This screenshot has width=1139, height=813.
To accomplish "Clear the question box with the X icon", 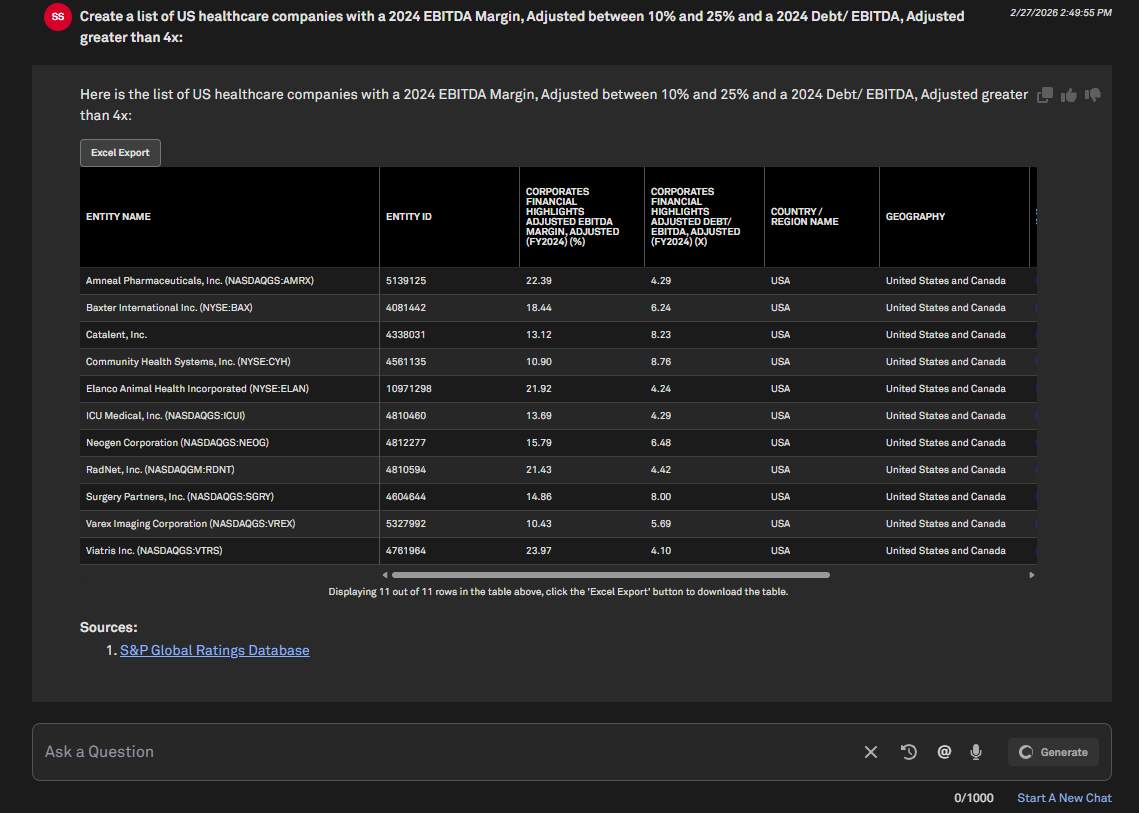I will coord(871,752).
